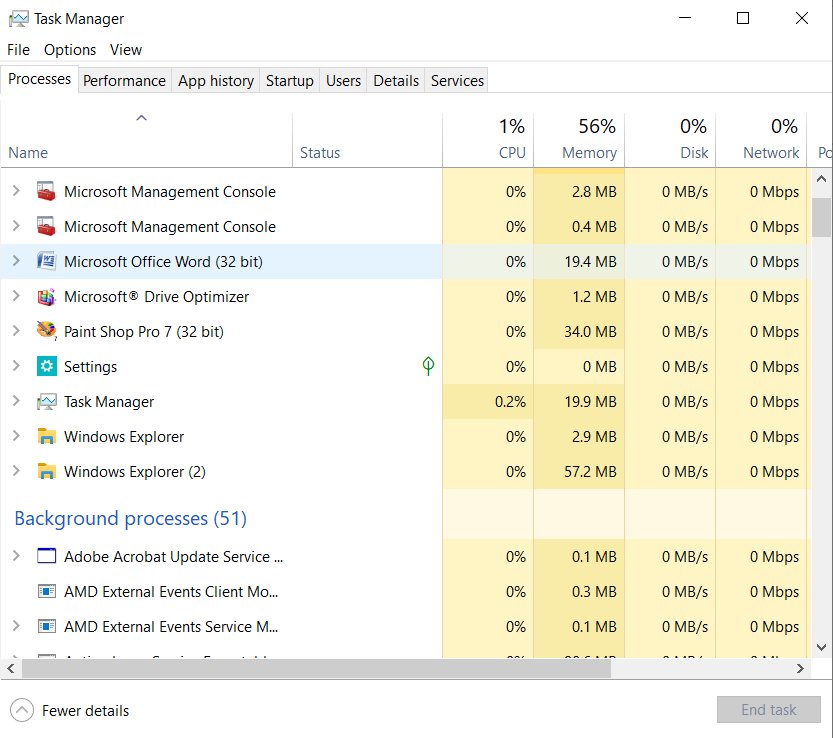Expand the Windows Explorer row using 2.9 MB

pyautogui.click(x=16, y=436)
